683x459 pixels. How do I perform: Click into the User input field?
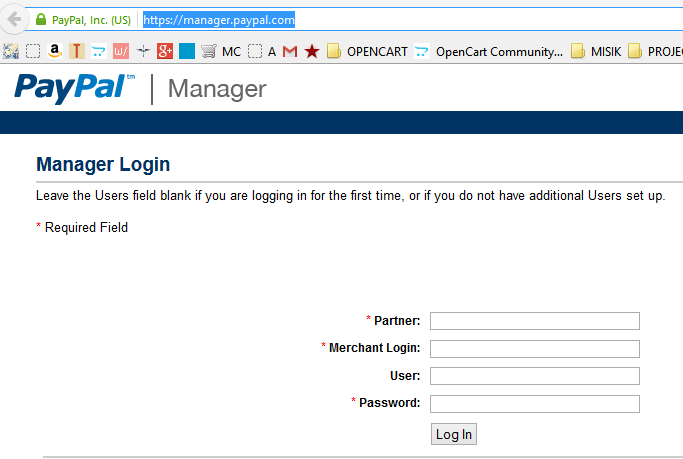pos(534,376)
